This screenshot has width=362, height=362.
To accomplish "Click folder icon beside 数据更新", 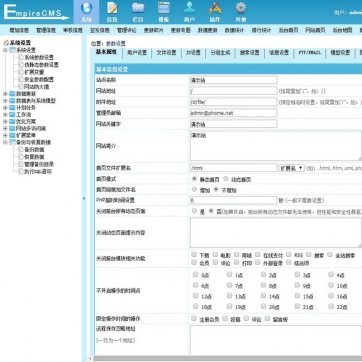I will (x=12, y=94).
